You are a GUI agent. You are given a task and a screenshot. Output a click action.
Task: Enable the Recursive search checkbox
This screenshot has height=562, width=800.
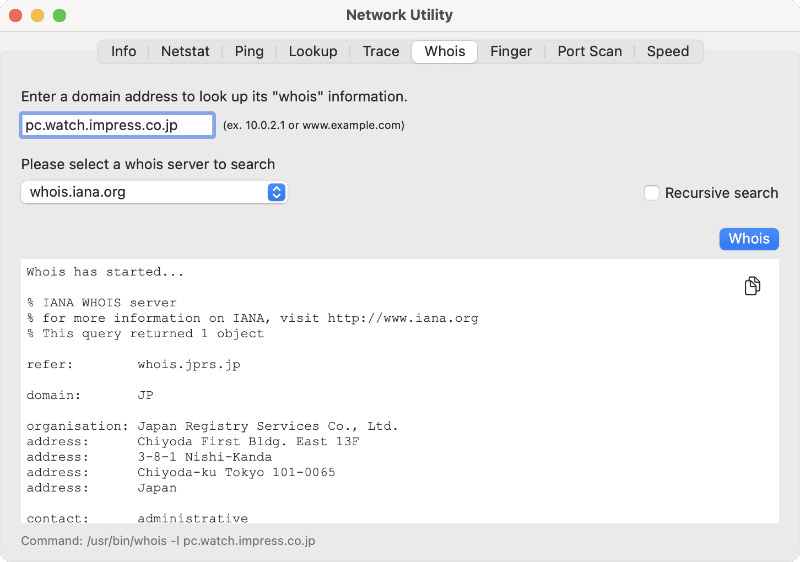coord(652,193)
